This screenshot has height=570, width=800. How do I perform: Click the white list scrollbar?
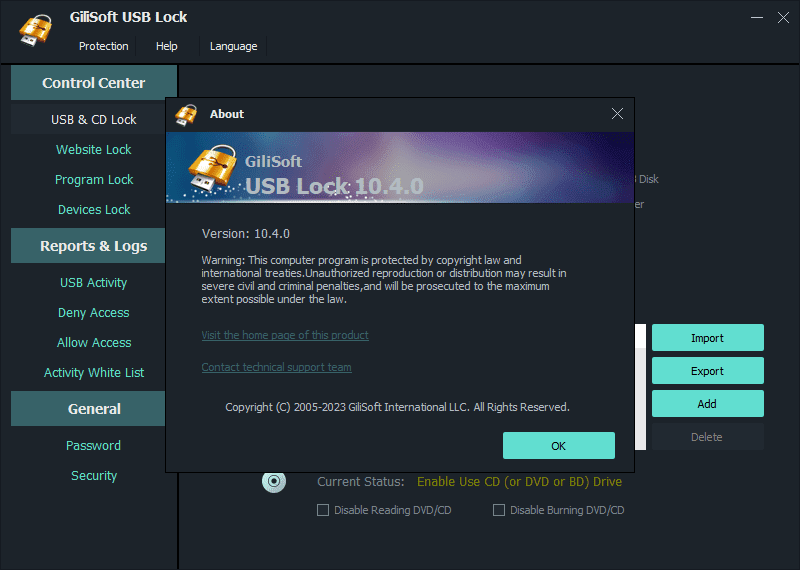click(641, 387)
